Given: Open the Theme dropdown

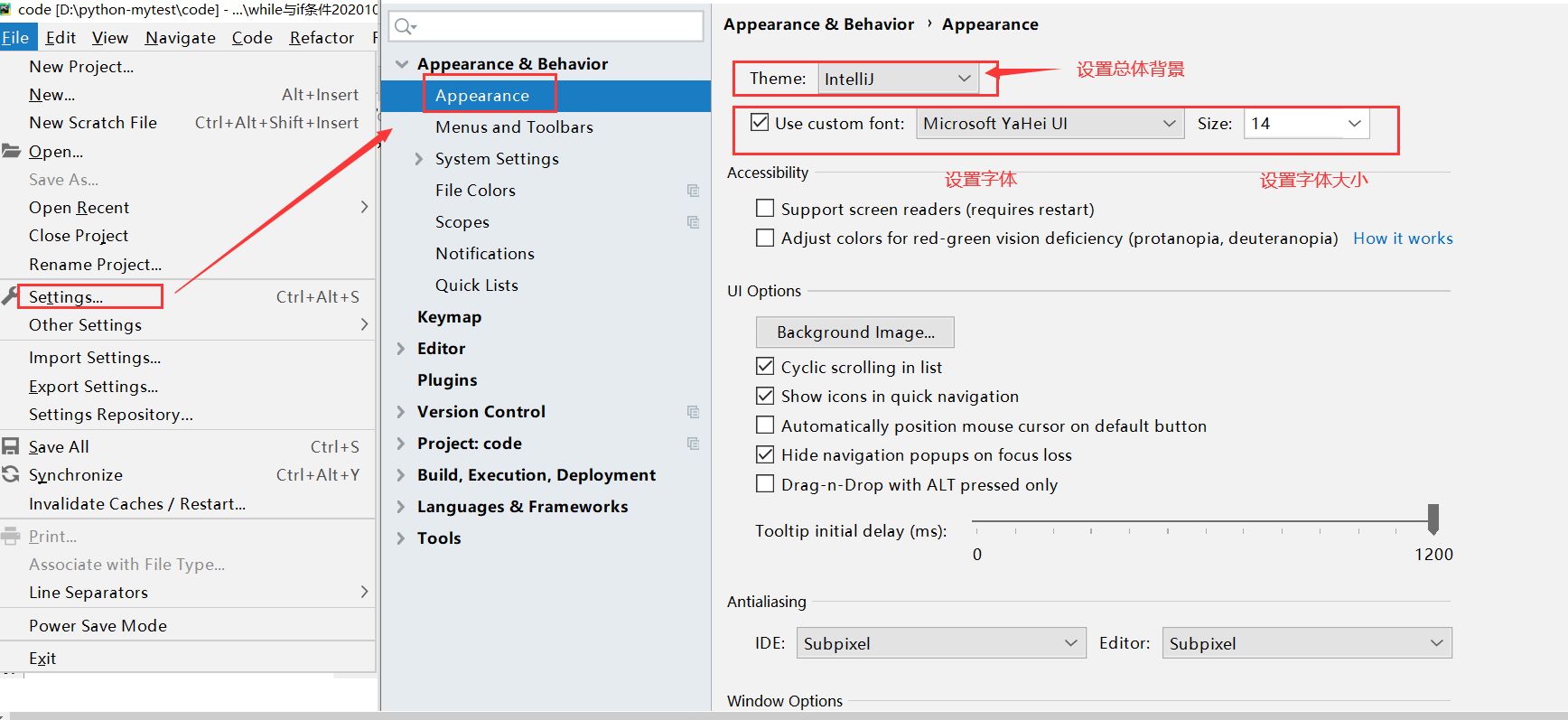Looking at the screenshot, I should click(897, 79).
